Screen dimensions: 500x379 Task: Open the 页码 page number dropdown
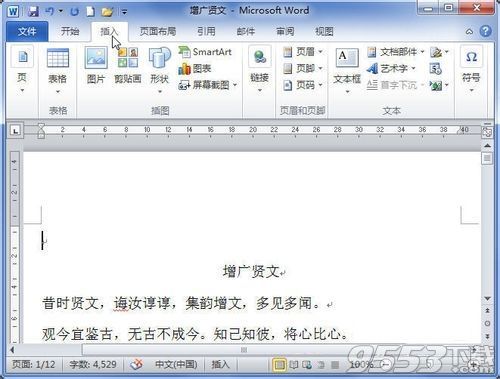tap(303, 85)
